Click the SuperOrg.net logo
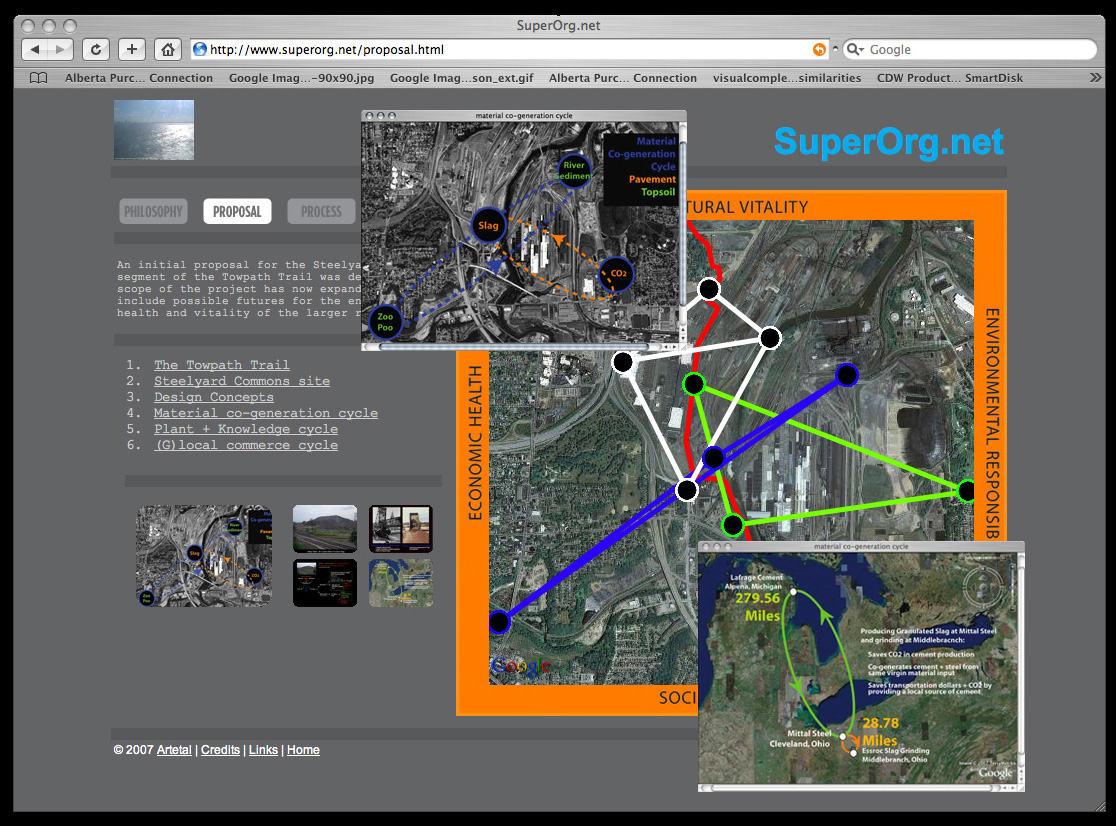Image resolution: width=1116 pixels, height=826 pixels. coord(889,142)
